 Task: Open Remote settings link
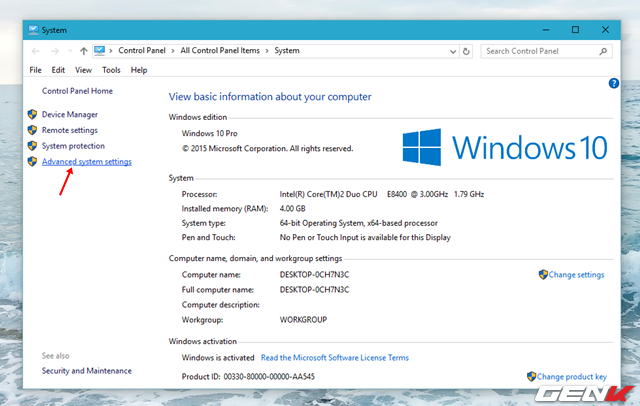click(69, 130)
